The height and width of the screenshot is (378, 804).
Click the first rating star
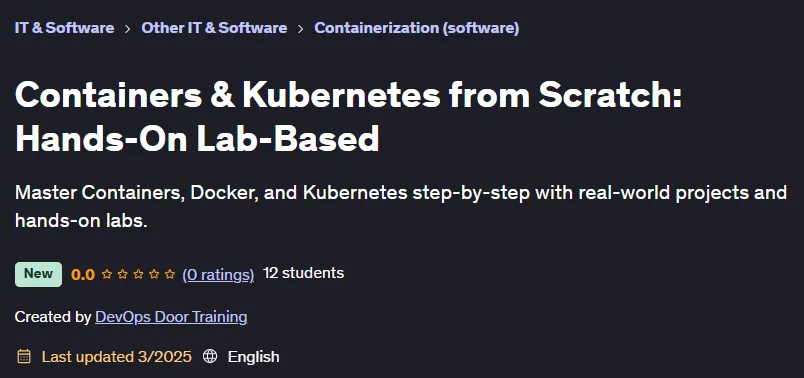point(107,274)
